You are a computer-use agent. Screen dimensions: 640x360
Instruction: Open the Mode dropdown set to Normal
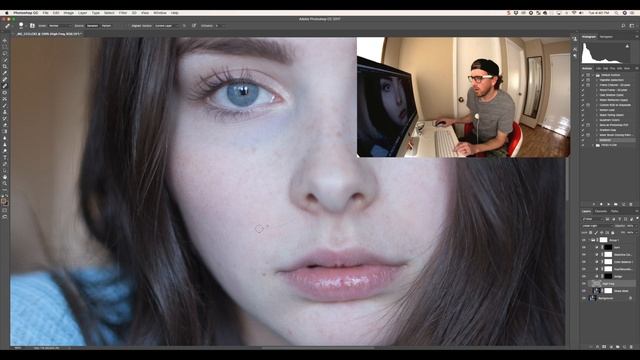point(60,26)
